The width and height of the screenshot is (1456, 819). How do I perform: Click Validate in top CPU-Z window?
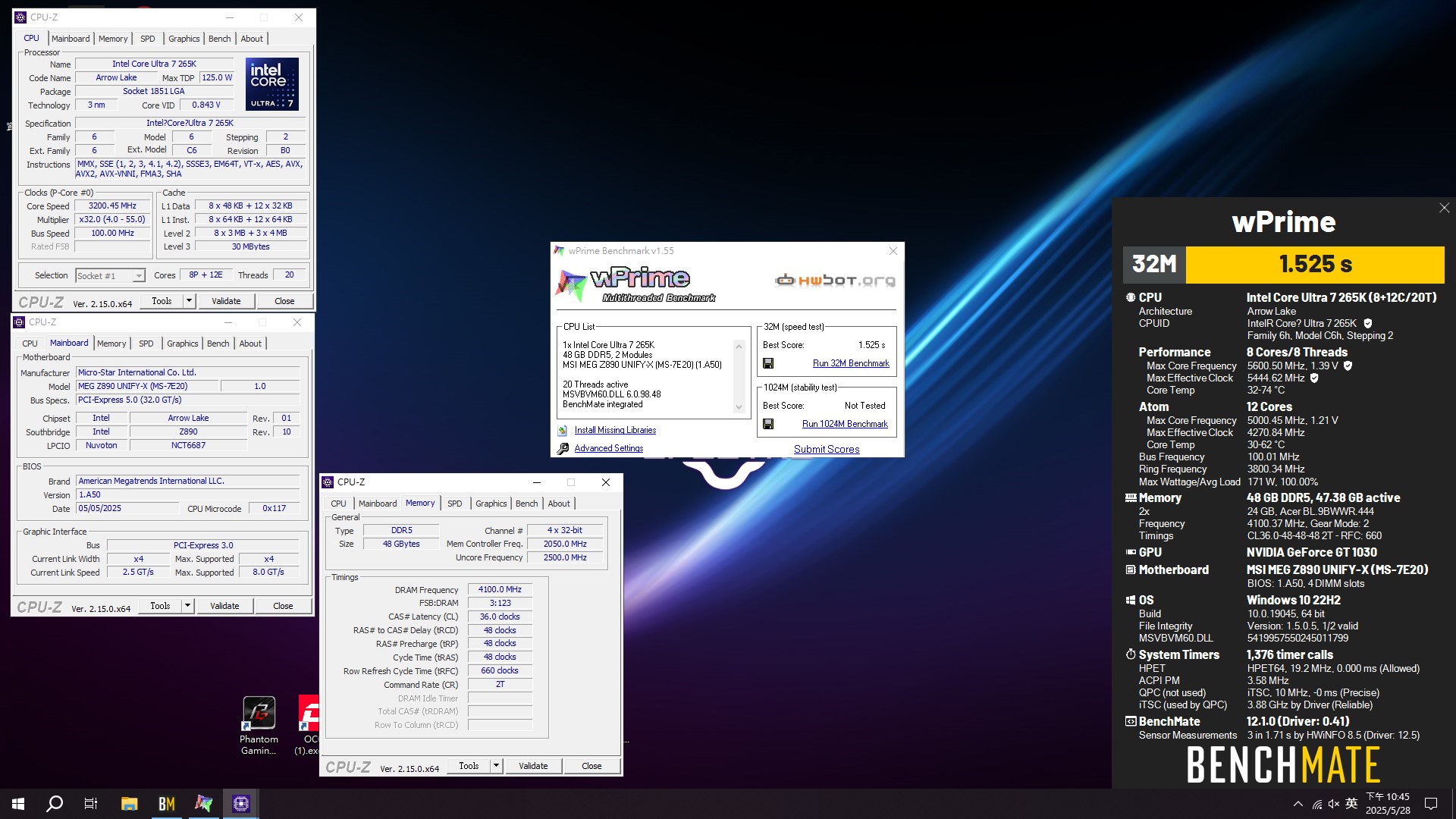(x=226, y=301)
